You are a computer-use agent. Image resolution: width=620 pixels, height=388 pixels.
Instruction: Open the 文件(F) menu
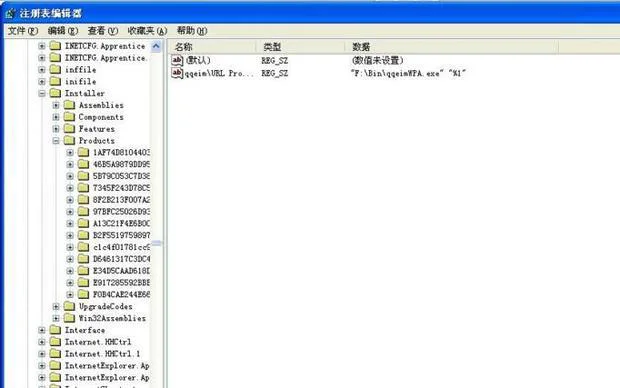coord(23,31)
